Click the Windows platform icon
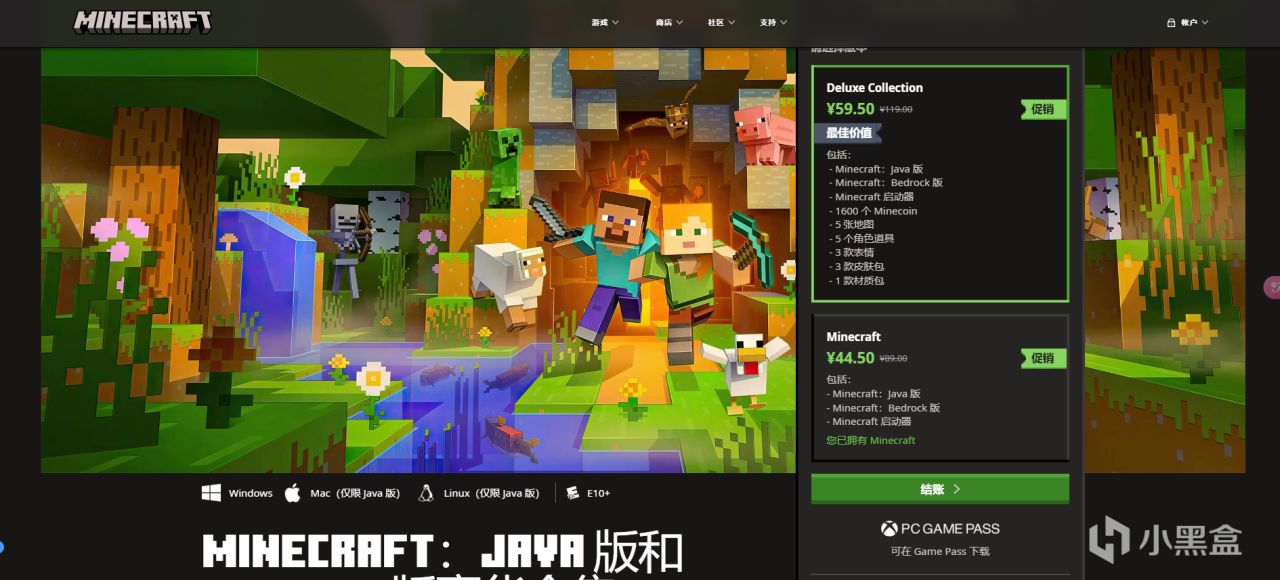This screenshot has width=1280, height=580. click(211, 493)
